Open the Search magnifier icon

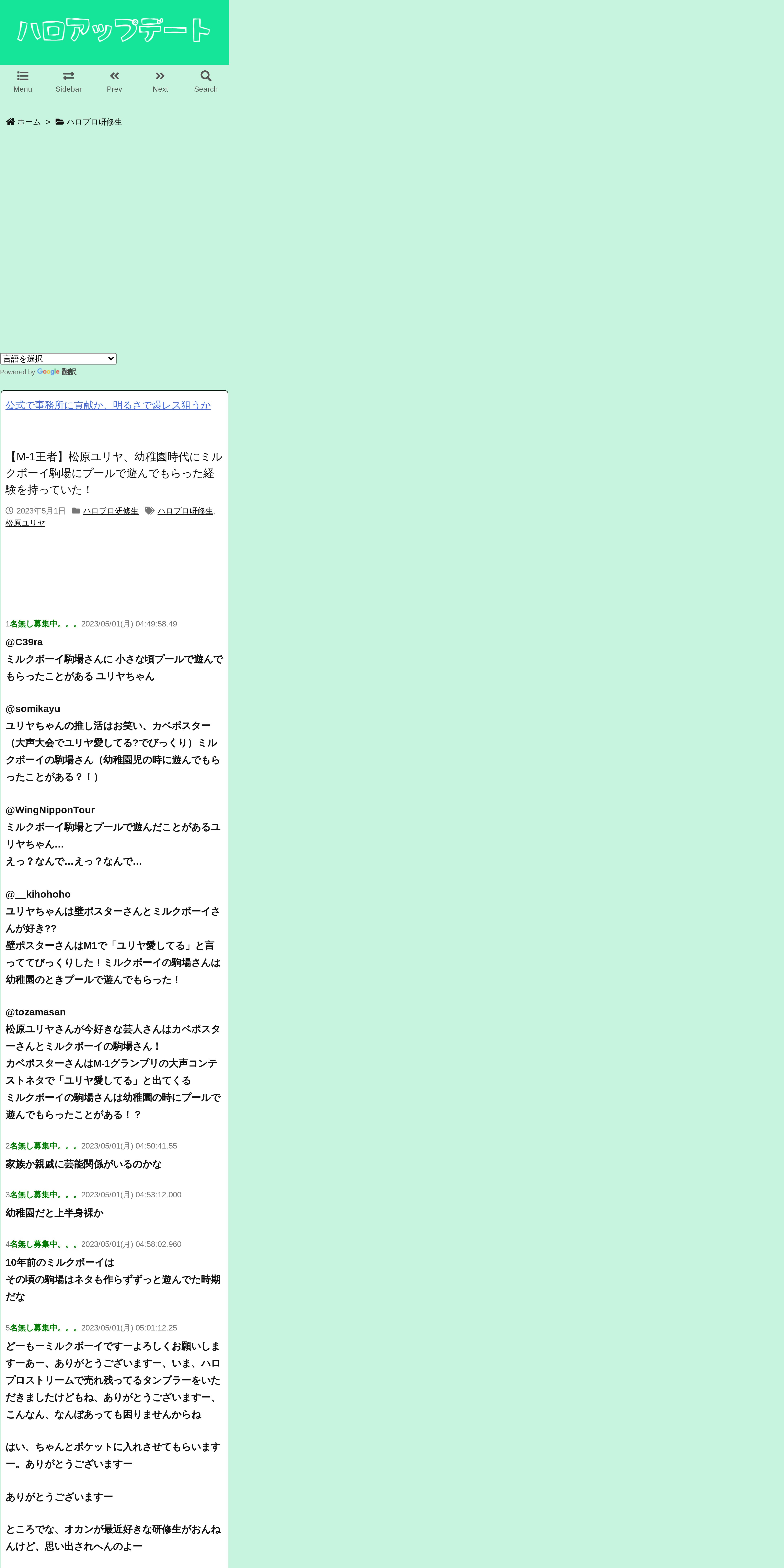pos(206,76)
